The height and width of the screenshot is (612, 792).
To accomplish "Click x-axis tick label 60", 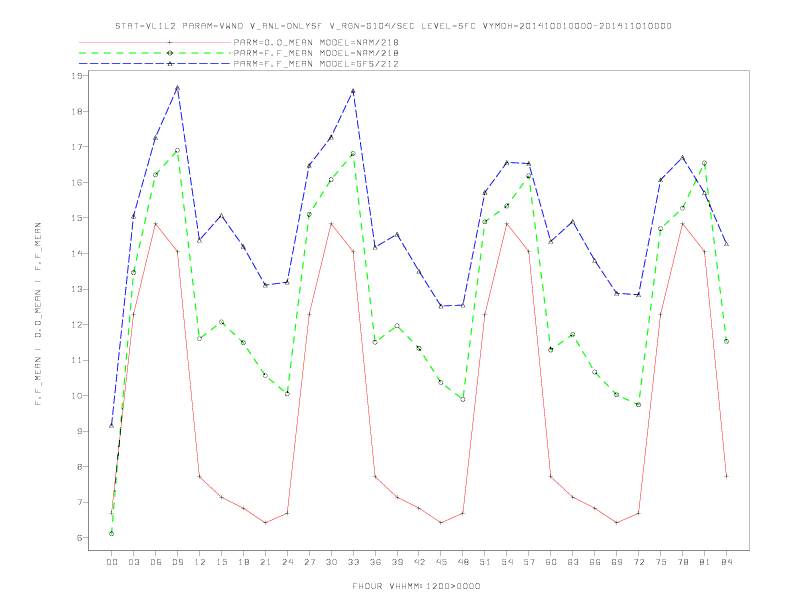I will 551,562.
